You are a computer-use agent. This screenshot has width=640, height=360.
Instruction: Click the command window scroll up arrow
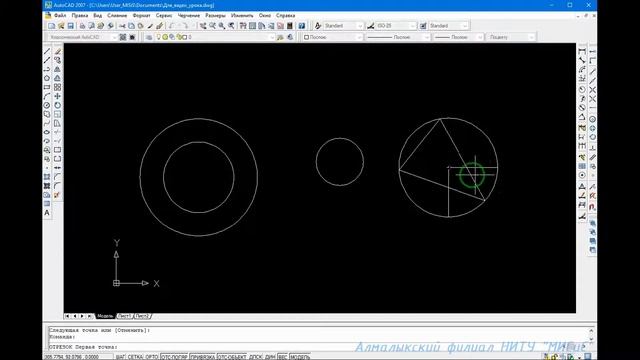[591, 330]
